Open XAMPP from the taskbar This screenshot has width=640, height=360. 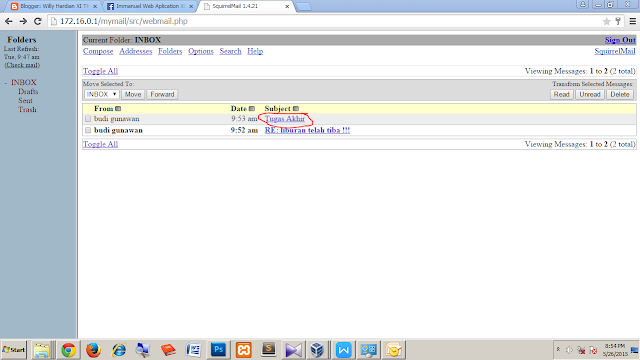(244, 350)
